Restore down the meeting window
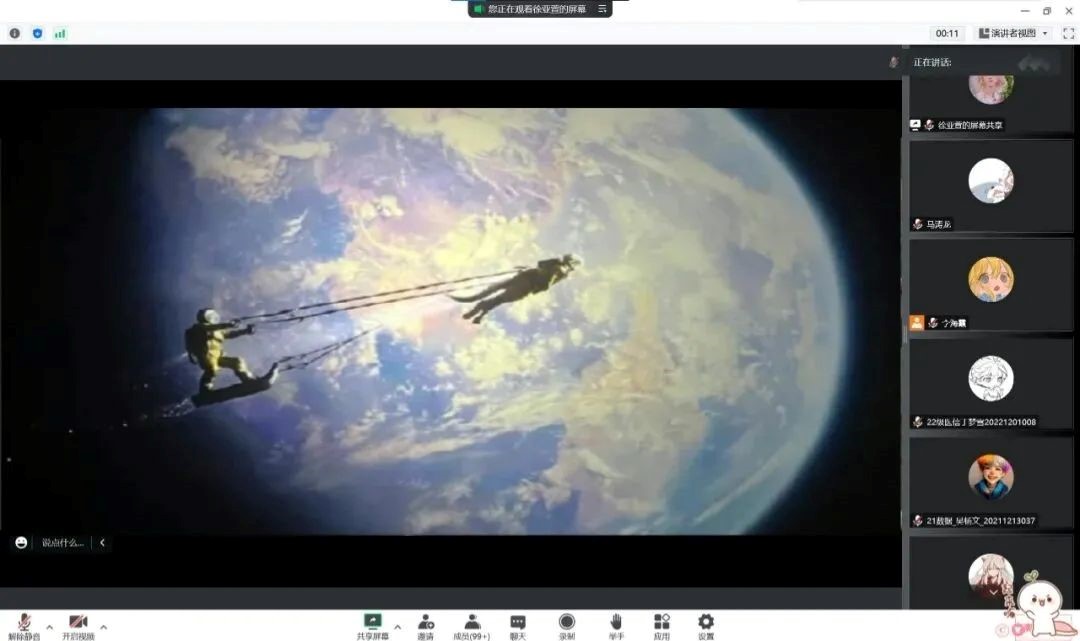The width and height of the screenshot is (1080, 641). [x=1047, y=10]
